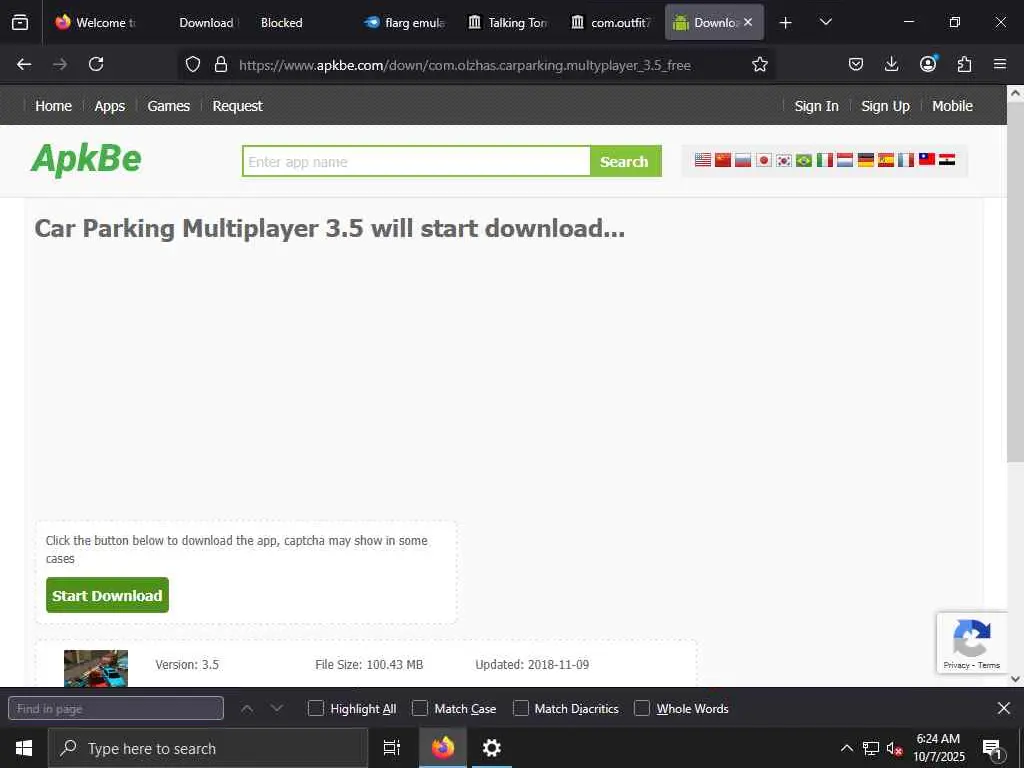The height and width of the screenshot is (768, 1024).
Task: Enable Whole Words checkbox
Action: (642, 708)
